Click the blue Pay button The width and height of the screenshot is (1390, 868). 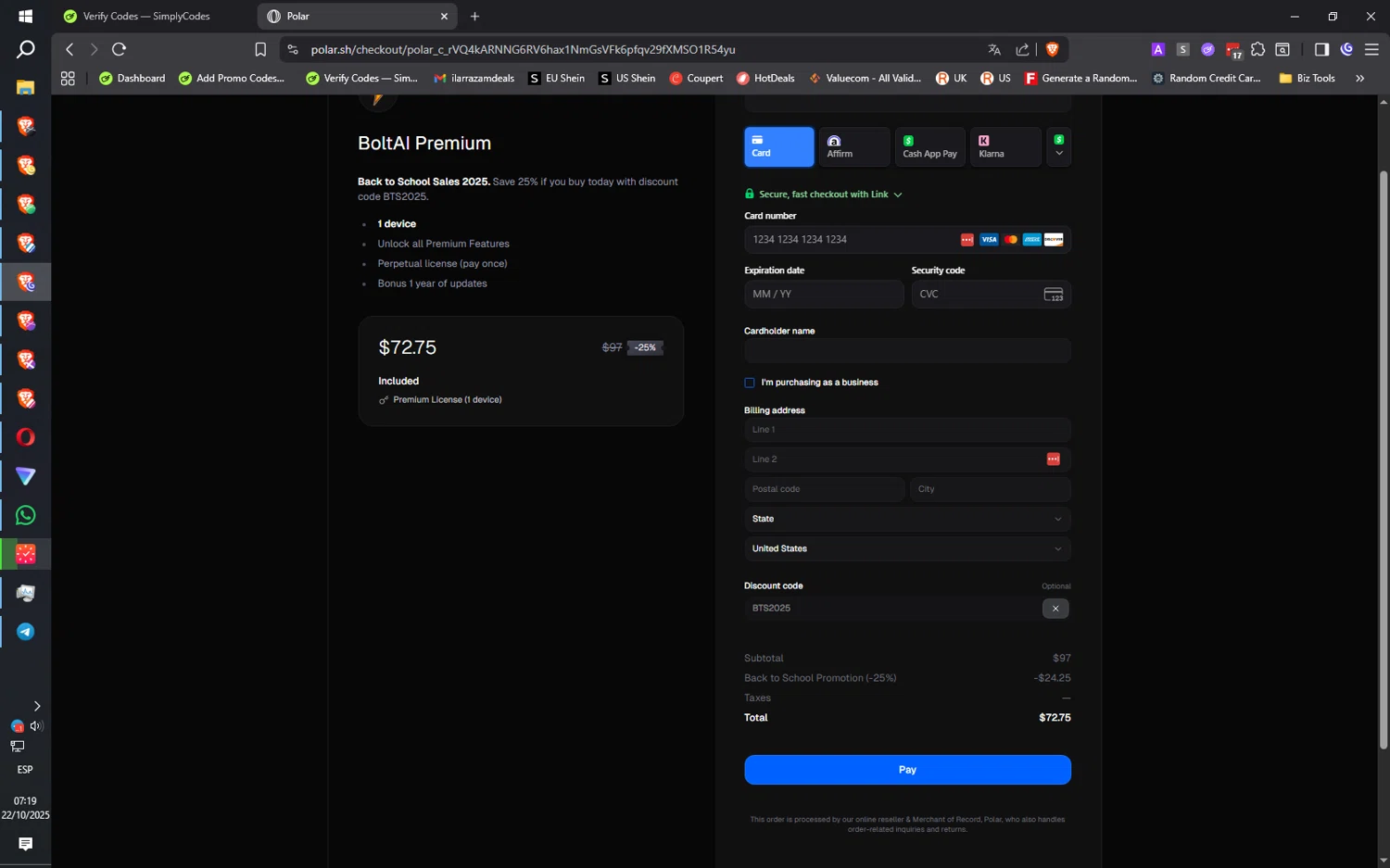point(907,770)
